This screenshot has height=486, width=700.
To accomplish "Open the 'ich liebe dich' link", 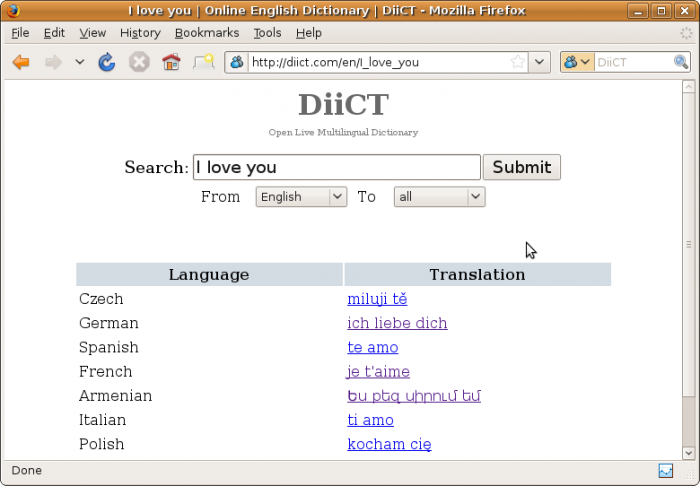I will tap(397, 323).
